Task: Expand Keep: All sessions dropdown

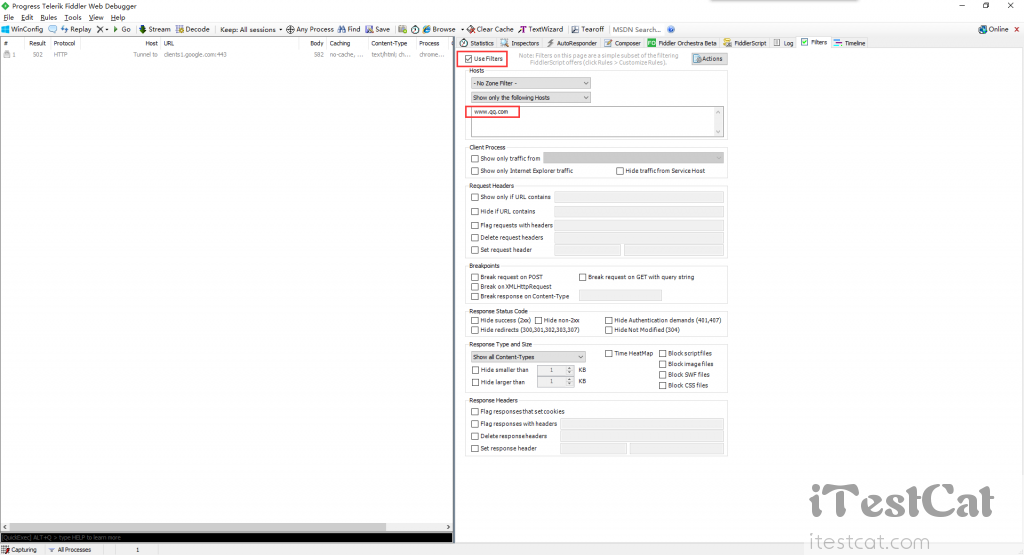Action: (251, 29)
